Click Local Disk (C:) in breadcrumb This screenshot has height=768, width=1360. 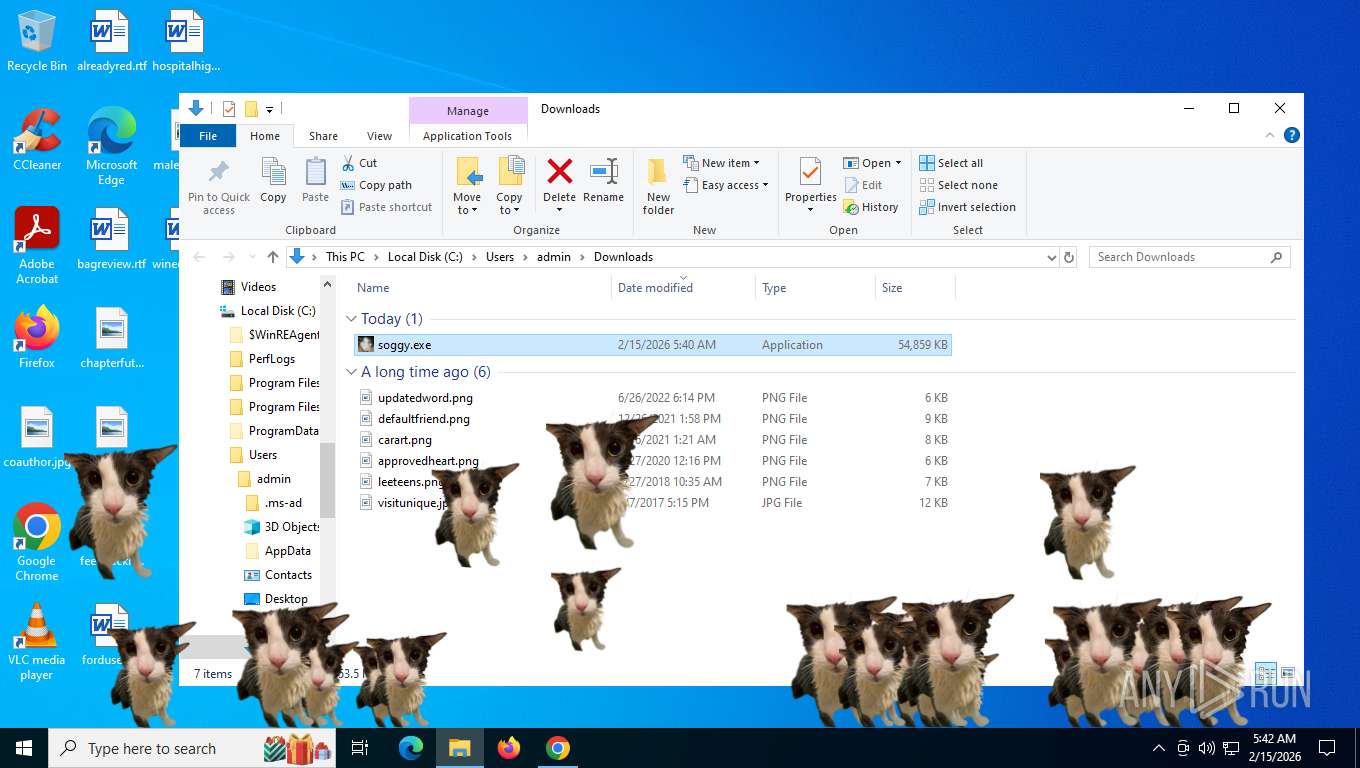pos(425,257)
